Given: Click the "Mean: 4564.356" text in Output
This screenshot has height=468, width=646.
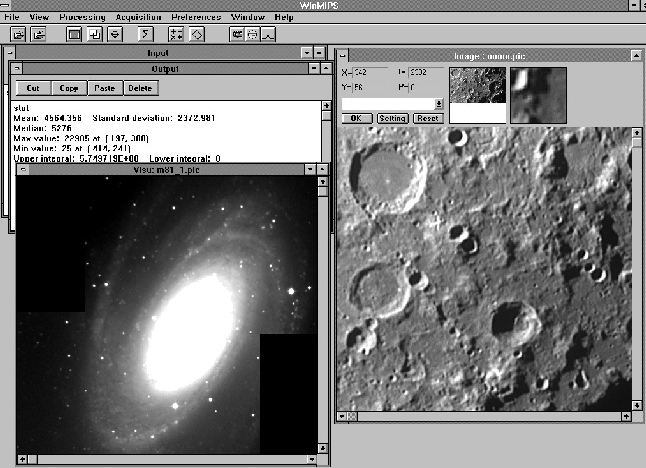Looking at the screenshot, I should (x=47, y=118).
